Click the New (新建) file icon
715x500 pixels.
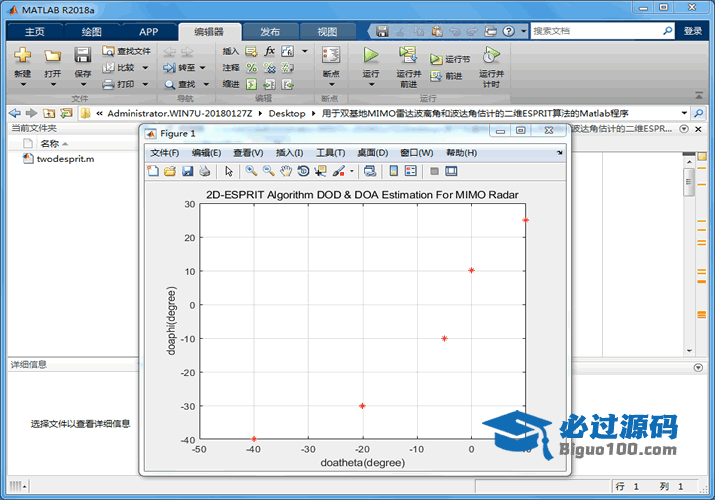22,55
